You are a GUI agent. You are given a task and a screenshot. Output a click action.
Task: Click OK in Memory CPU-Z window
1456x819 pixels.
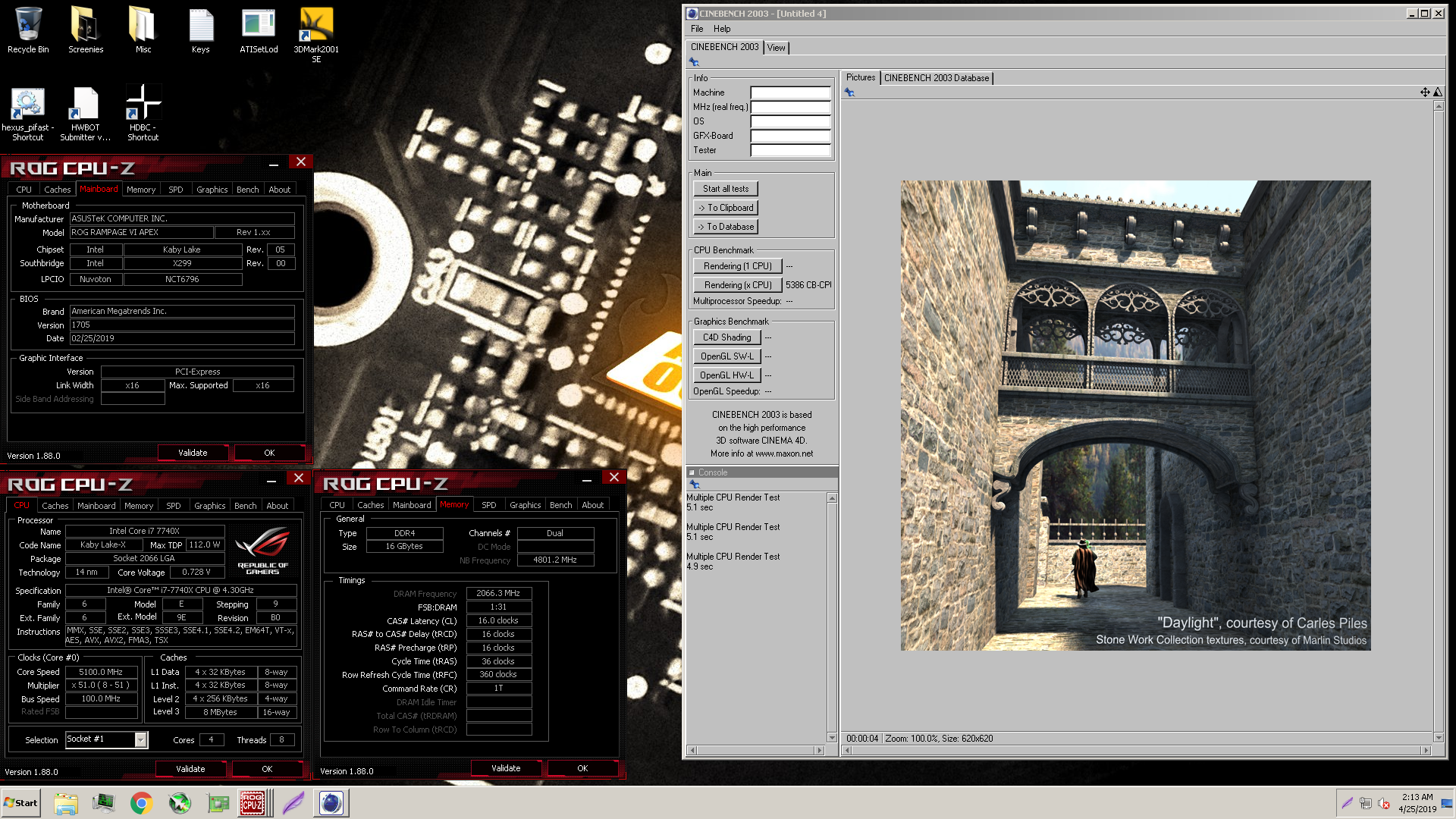tap(582, 768)
